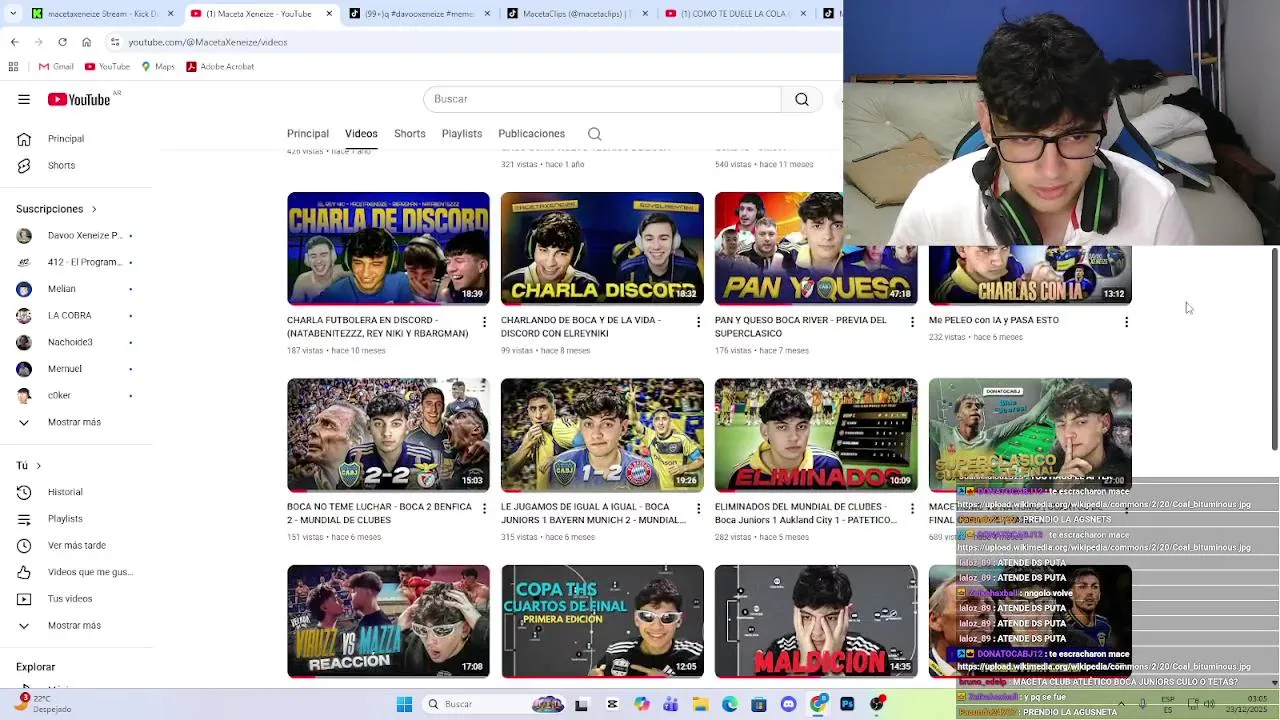
Task: Reload the page with refresh icon
Action: click(x=62, y=42)
